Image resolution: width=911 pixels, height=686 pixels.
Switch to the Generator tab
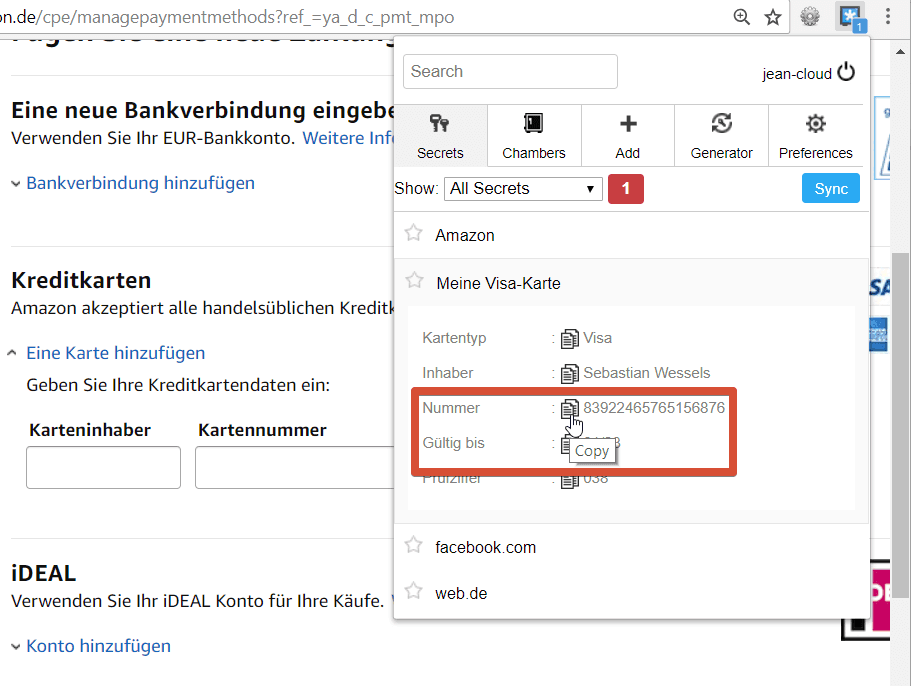pos(722,136)
